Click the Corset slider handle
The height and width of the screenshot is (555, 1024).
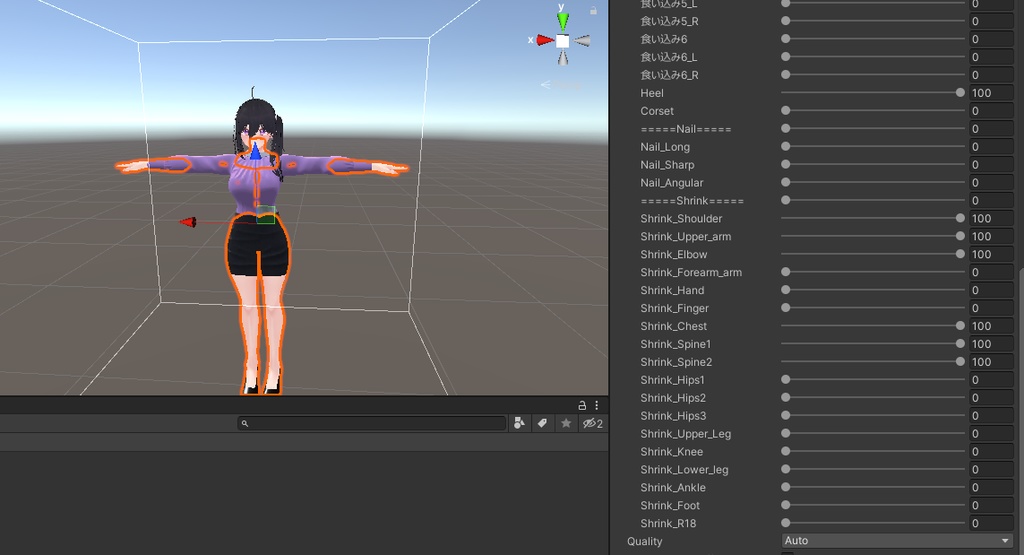click(x=786, y=111)
